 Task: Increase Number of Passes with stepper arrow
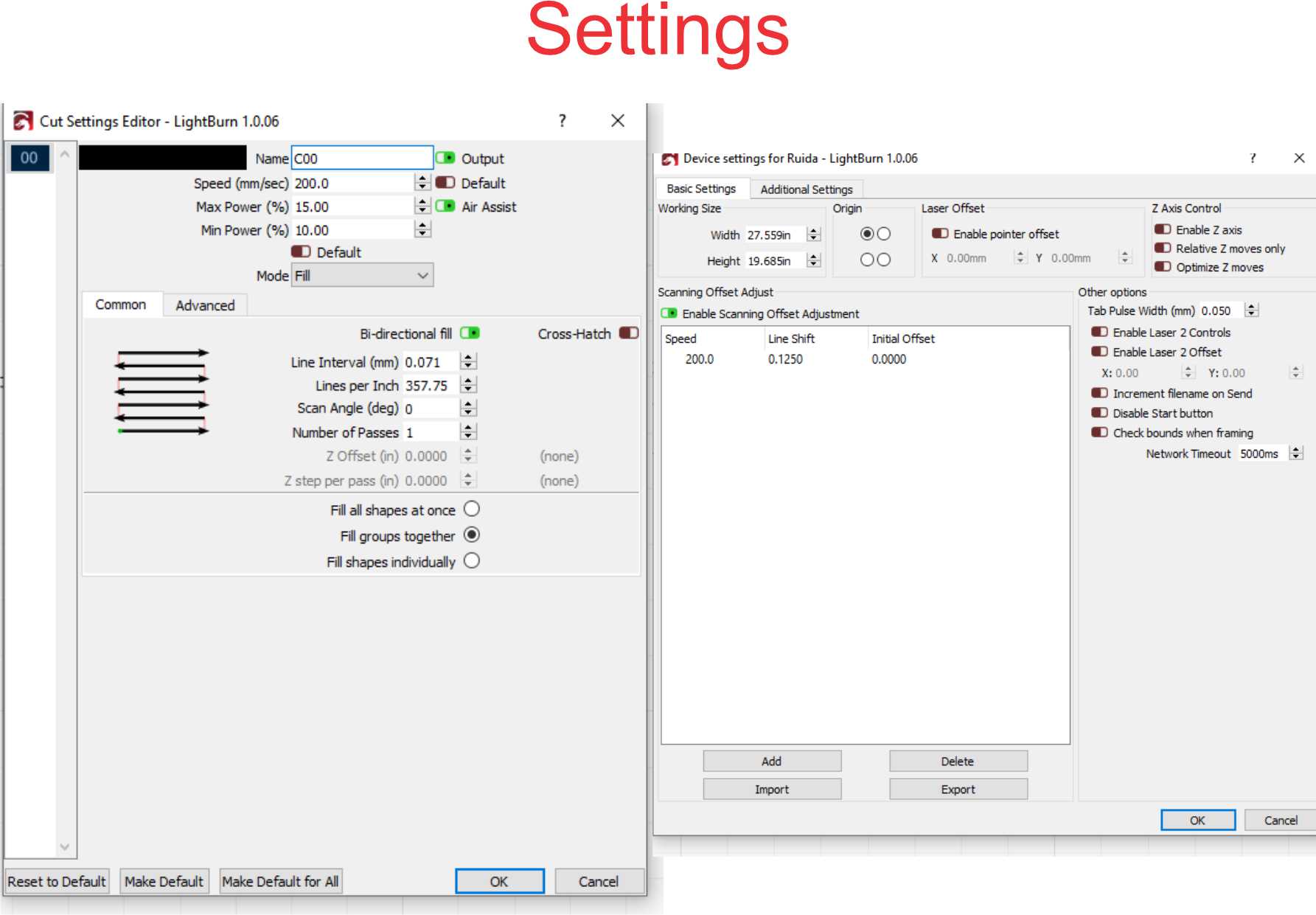468,428
